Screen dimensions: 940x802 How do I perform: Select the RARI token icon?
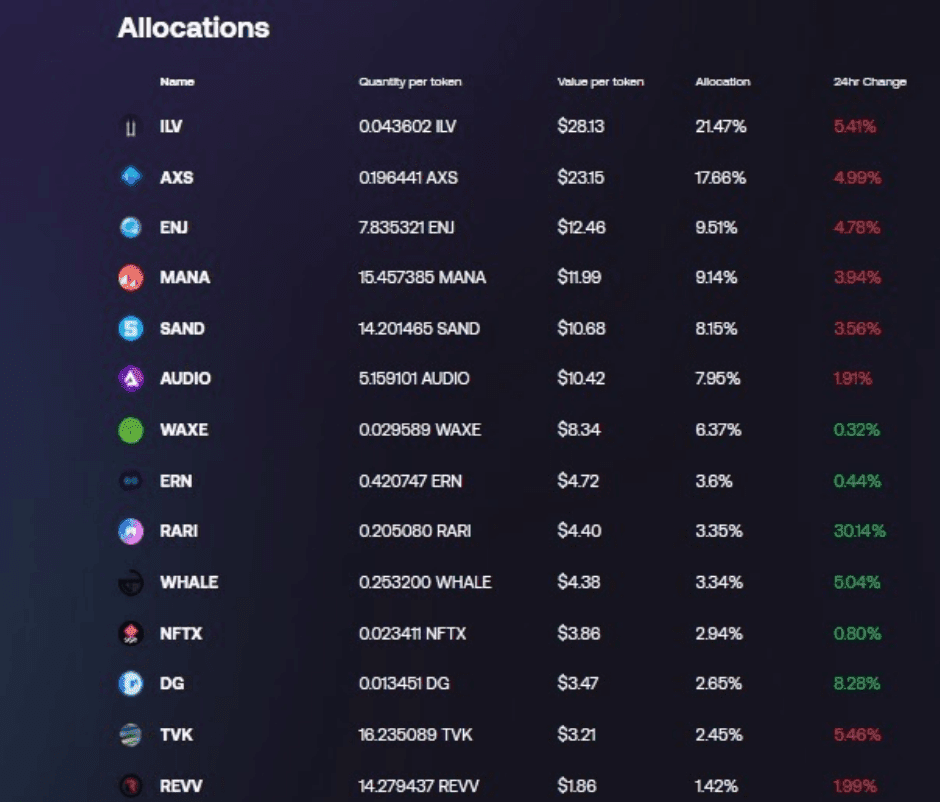[x=131, y=531]
